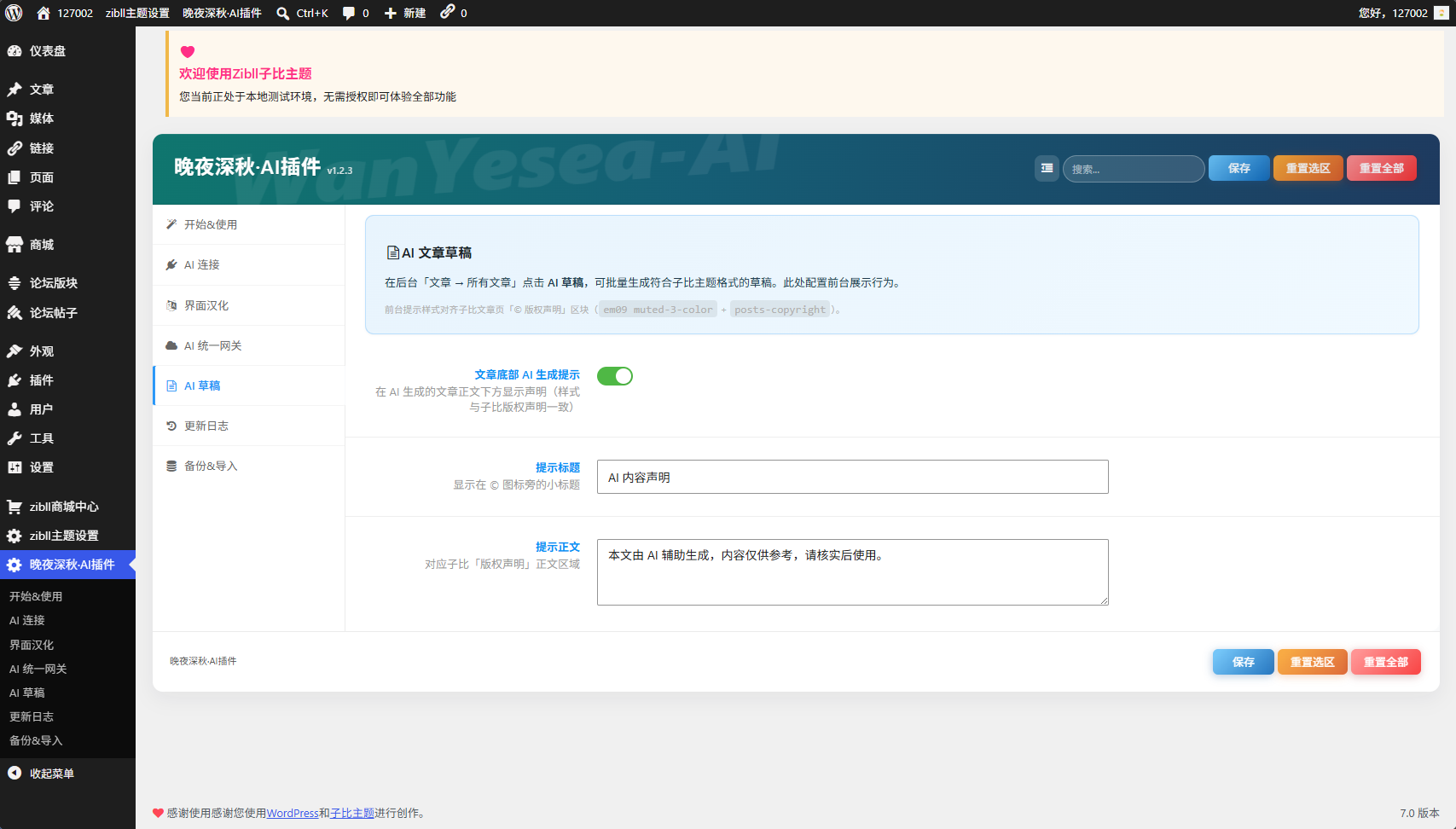Open 页面 pages icon
The image size is (1456, 829).
tap(15, 177)
